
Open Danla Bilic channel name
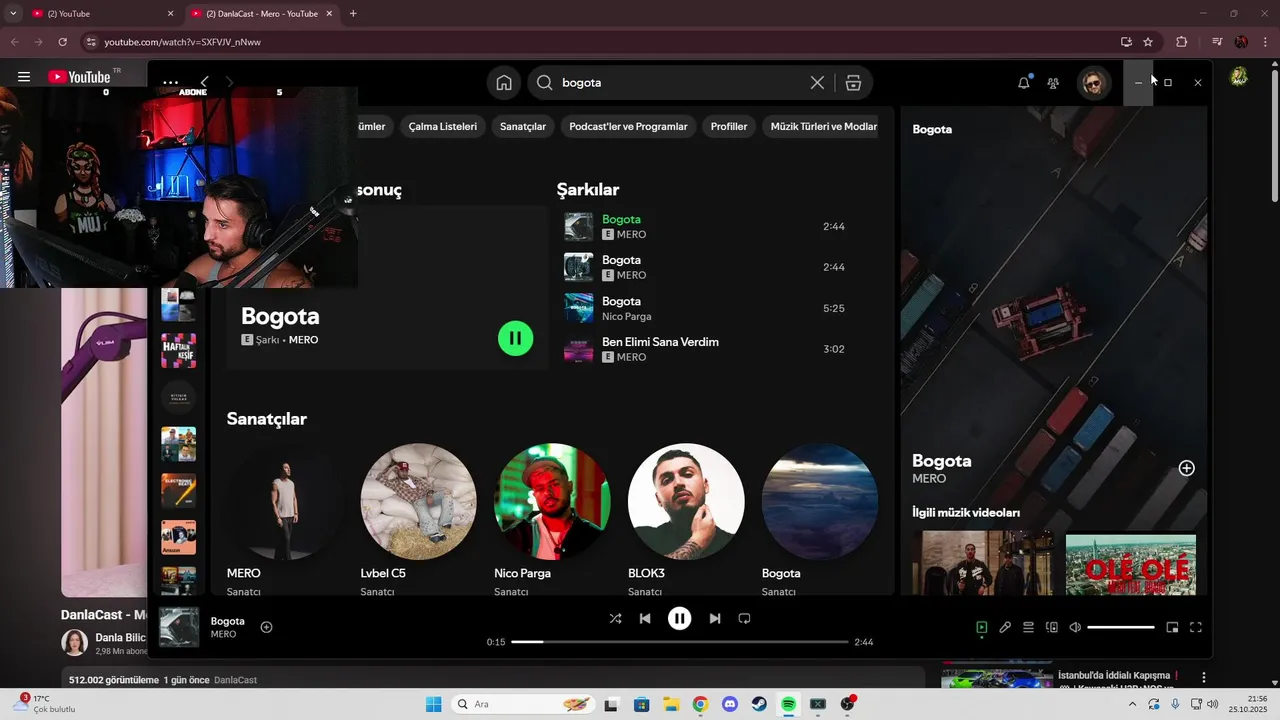tap(121, 638)
